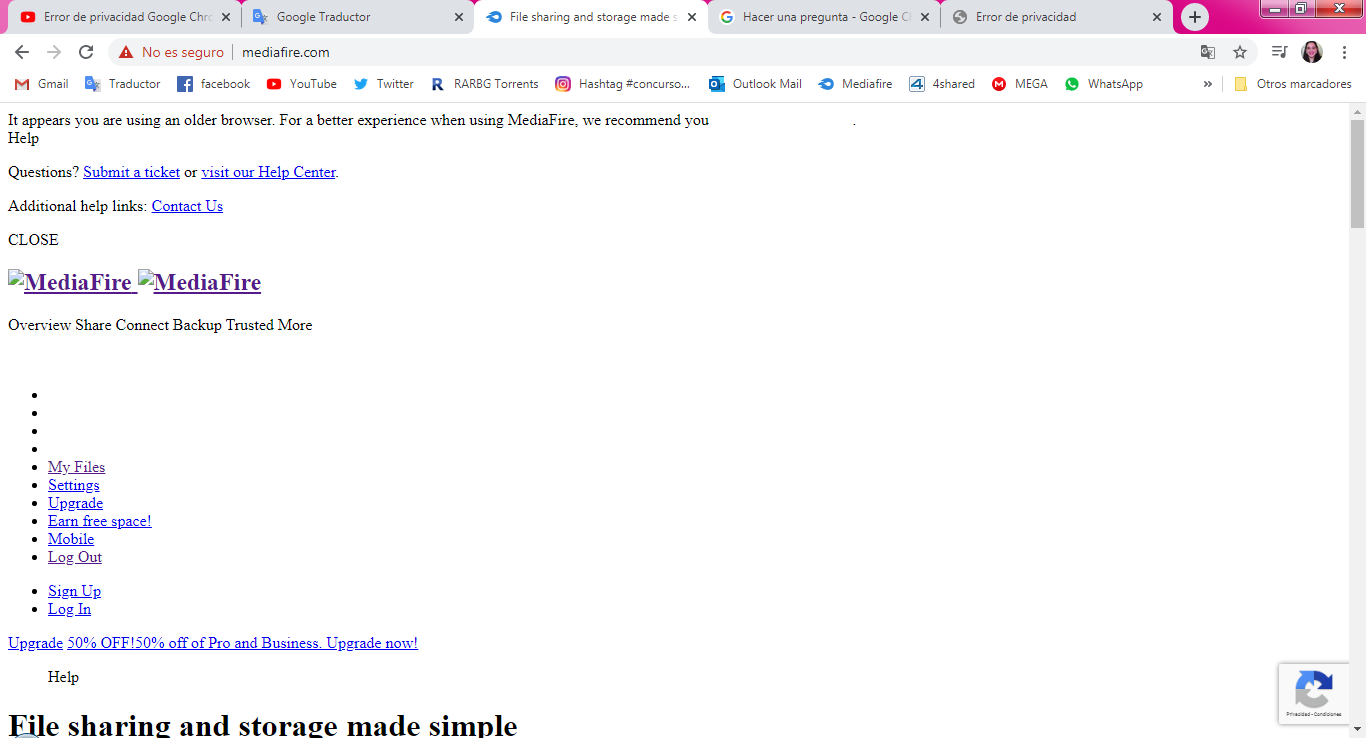Close the last 'Error de privacidad' tab
1366x738 pixels.
tap(1157, 17)
